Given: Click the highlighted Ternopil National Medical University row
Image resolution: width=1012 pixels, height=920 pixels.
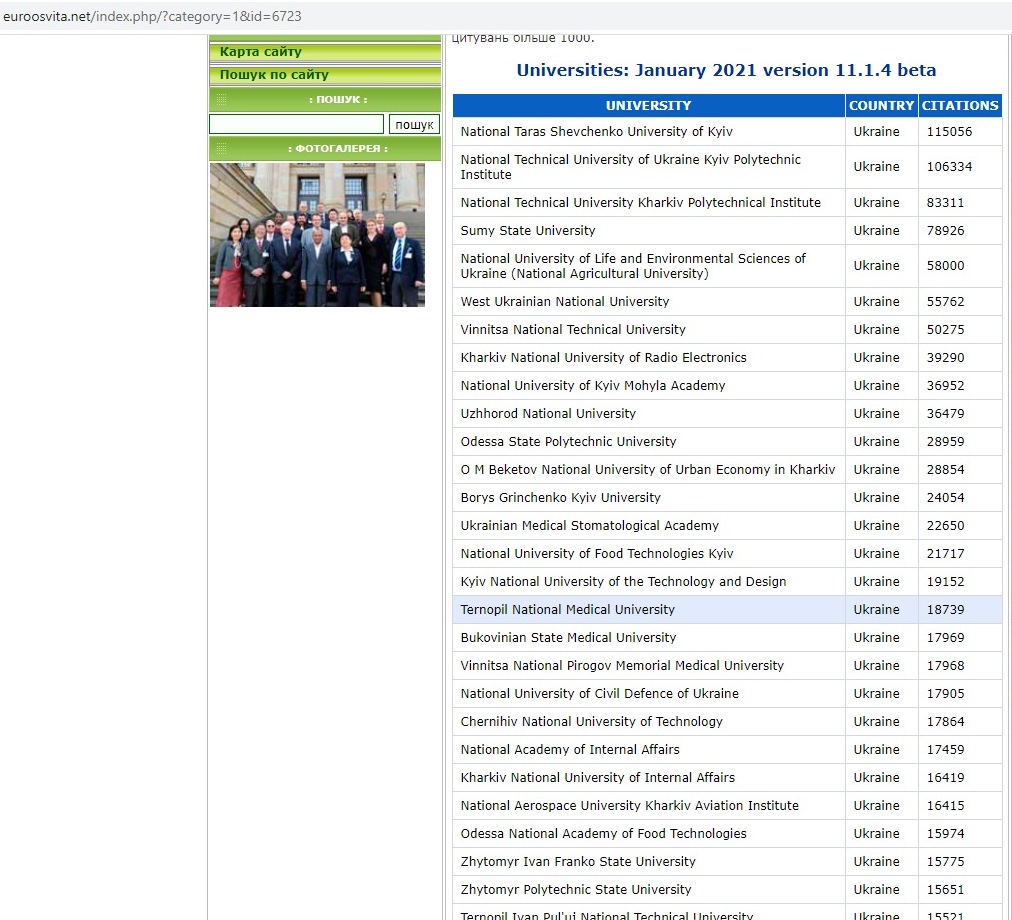Looking at the screenshot, I should coord(567,610).
